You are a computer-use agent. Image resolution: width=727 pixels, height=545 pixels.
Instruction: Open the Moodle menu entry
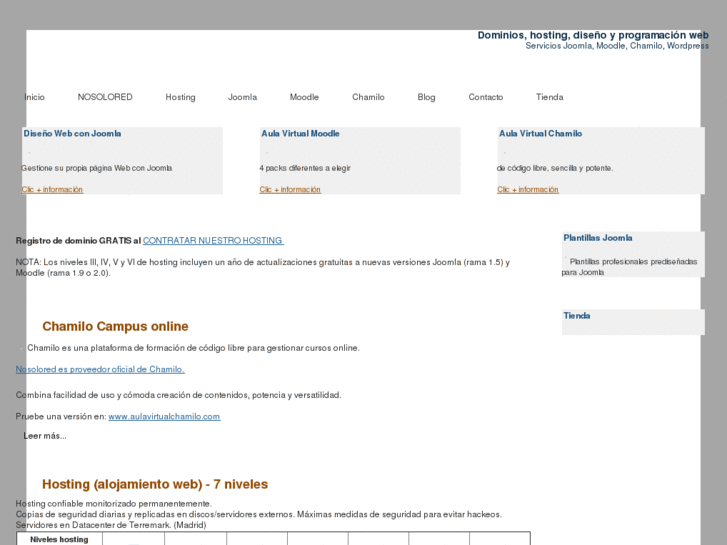[x=304, y=97]
